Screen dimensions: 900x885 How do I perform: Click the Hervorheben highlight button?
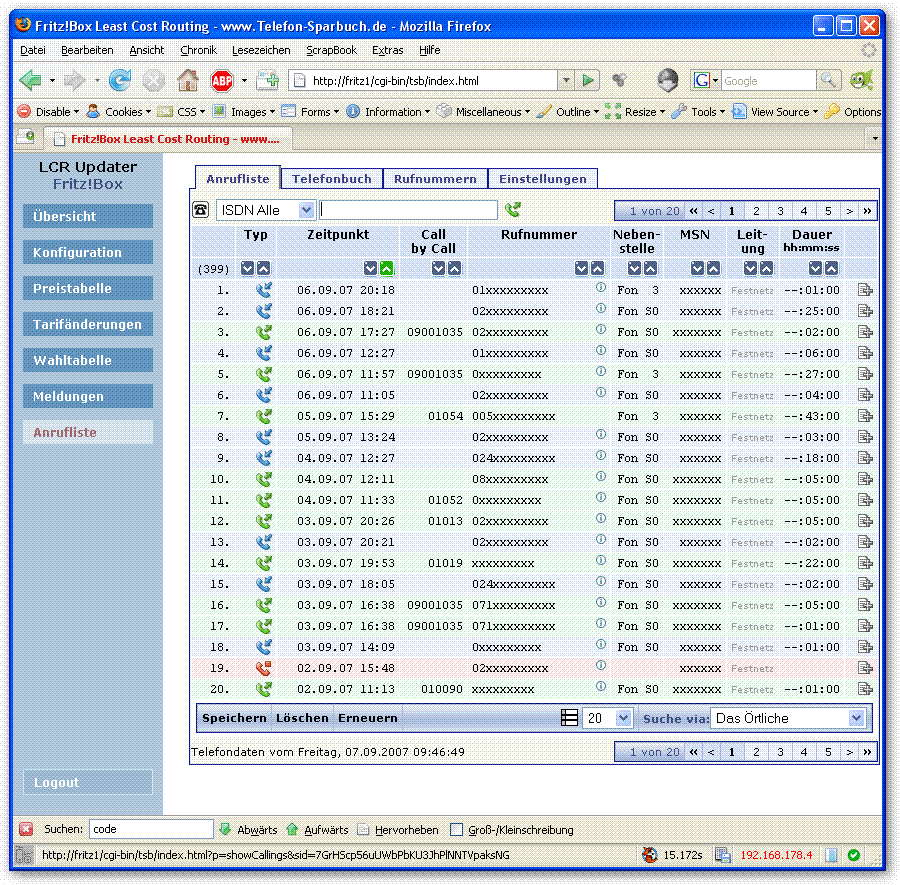point(398,829)
